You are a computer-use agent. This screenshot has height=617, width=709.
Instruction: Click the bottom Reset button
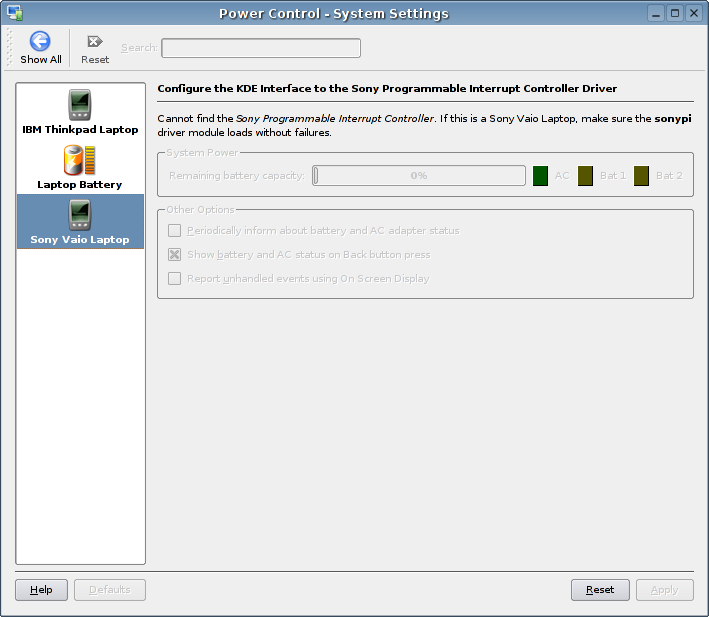point(600,590)
